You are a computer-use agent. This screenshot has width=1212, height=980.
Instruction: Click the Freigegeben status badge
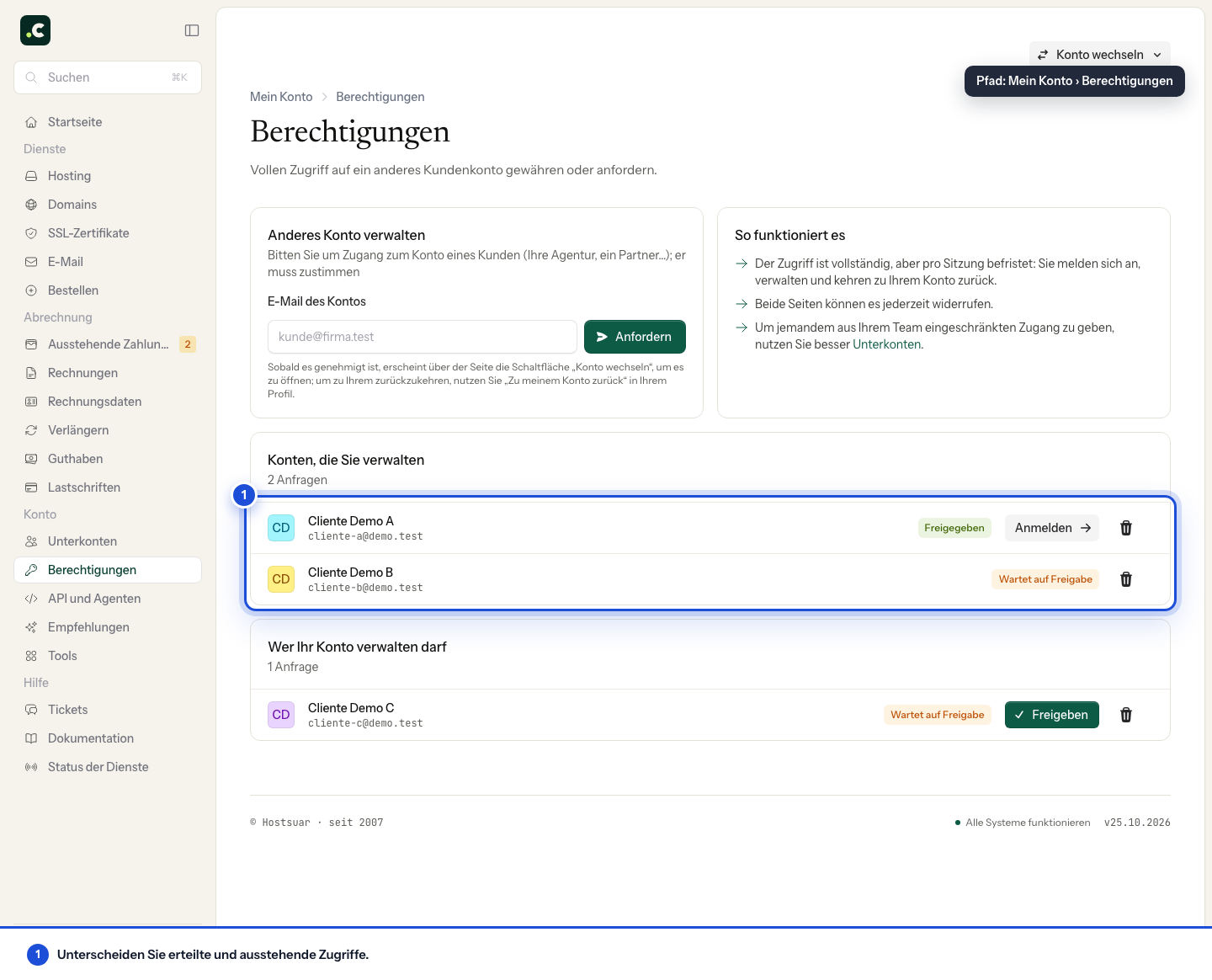point(954,528)
